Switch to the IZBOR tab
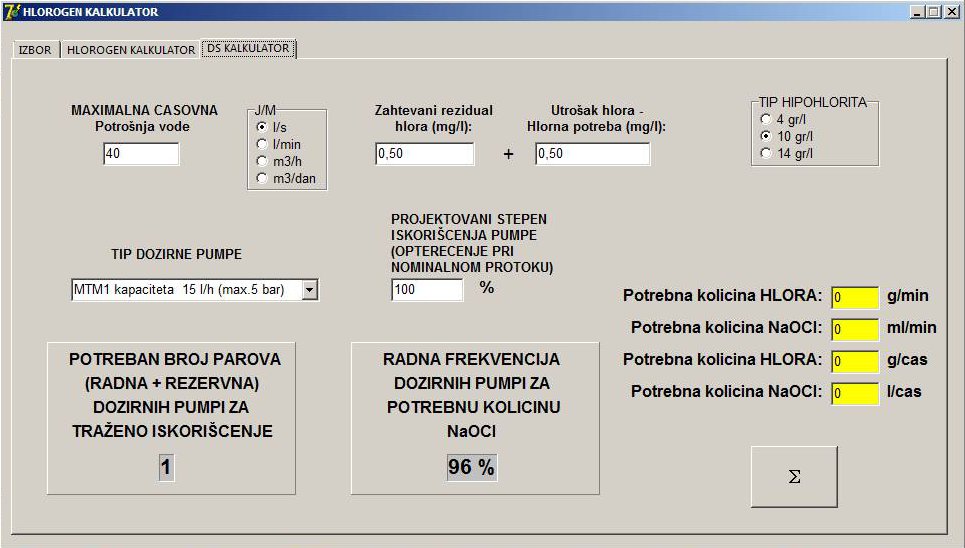The width and height of the screenshot is (965, 548). [x=35, y=50]
